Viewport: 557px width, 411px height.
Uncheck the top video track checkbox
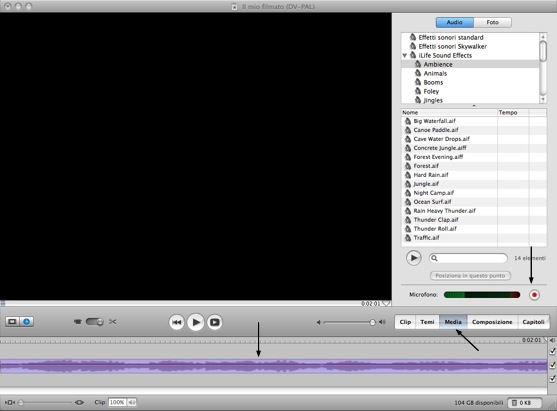point(552,351)
